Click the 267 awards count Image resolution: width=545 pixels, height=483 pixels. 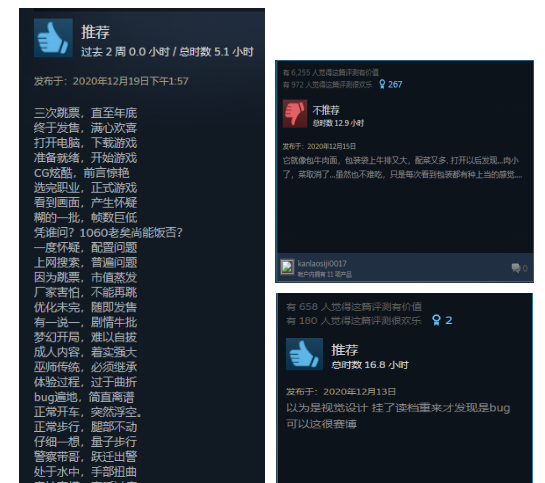coord(395,84)
